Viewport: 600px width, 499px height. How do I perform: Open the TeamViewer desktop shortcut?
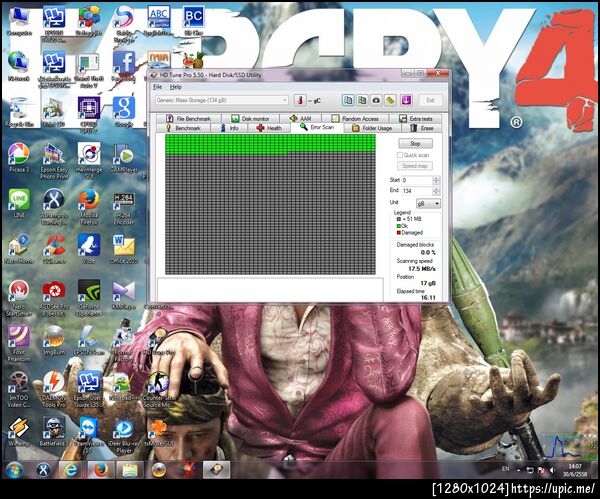point(89,435)
